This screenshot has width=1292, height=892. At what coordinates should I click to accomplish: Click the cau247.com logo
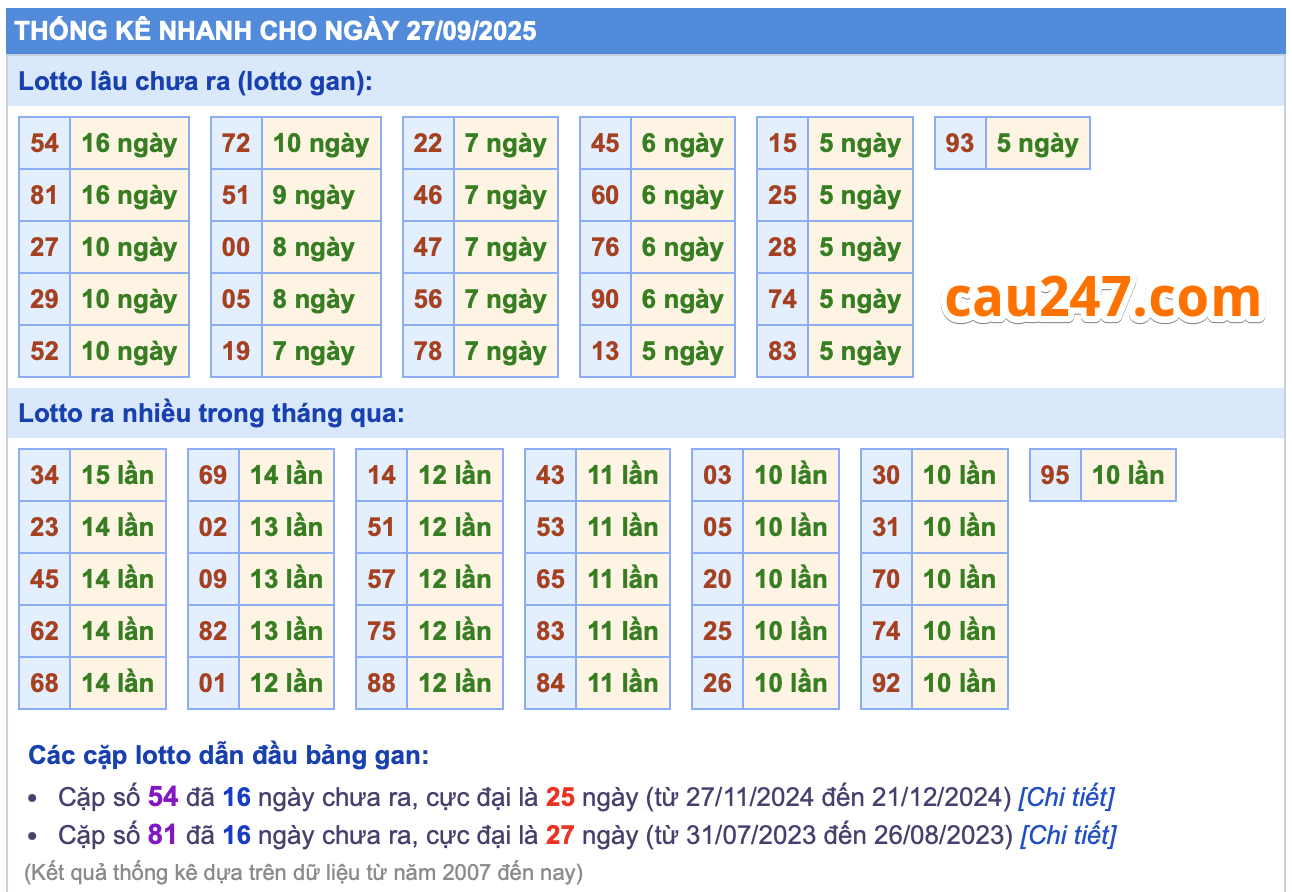1103,298
